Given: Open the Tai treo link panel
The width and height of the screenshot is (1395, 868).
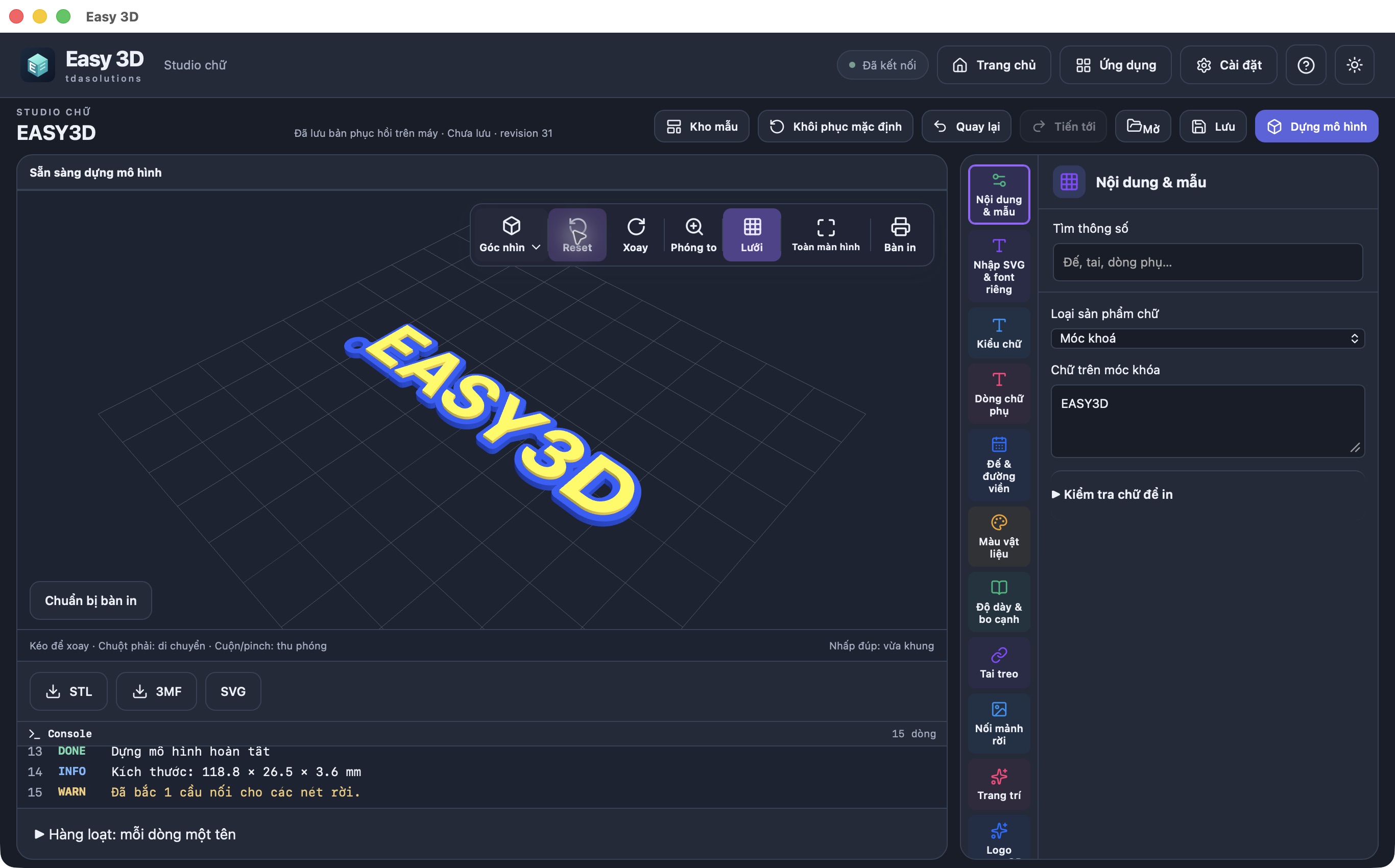Looking at the screenshot, I should pyautogui.click(x=999, y=663).
